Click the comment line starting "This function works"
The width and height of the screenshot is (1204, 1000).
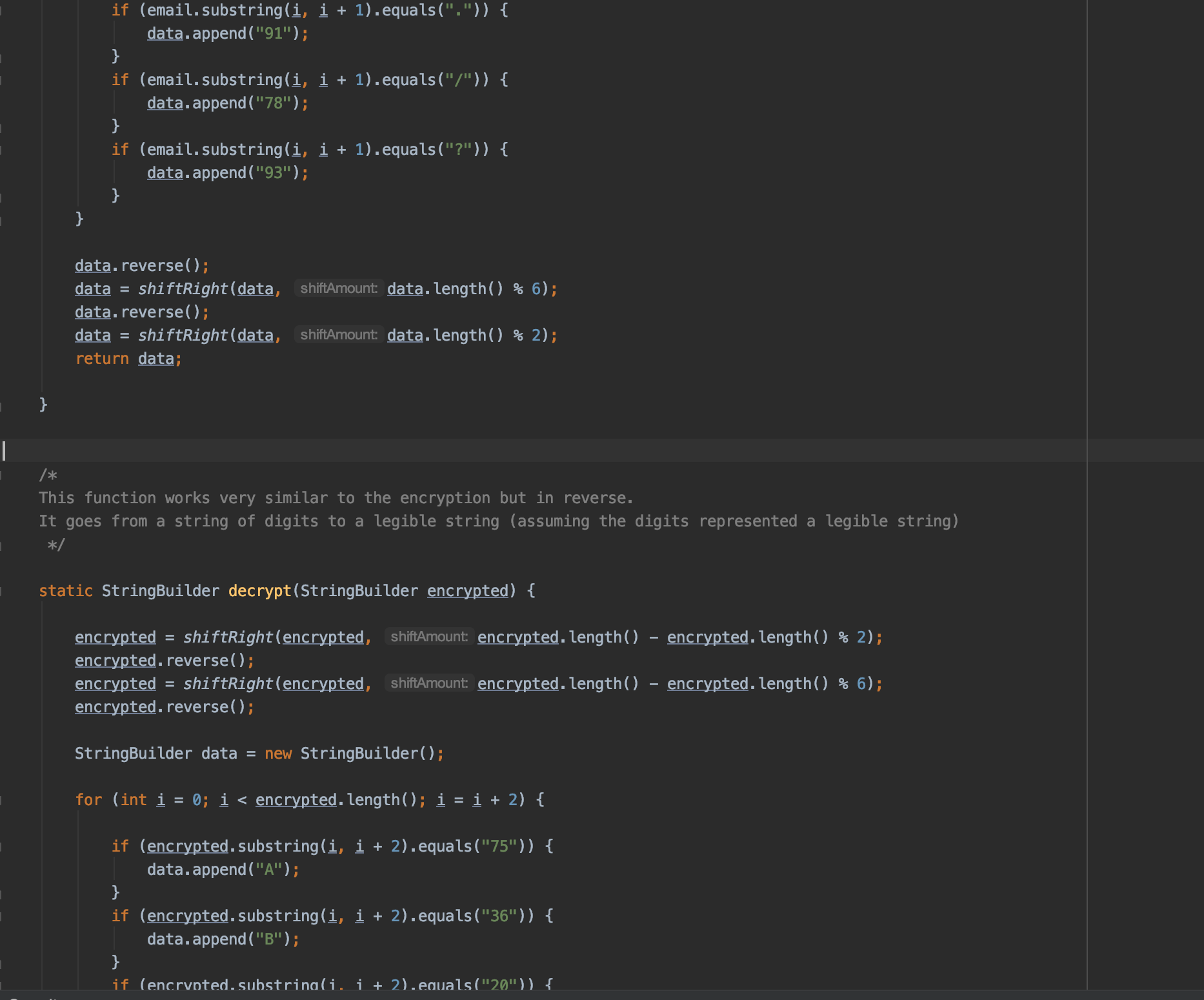(x=336, y=497)
